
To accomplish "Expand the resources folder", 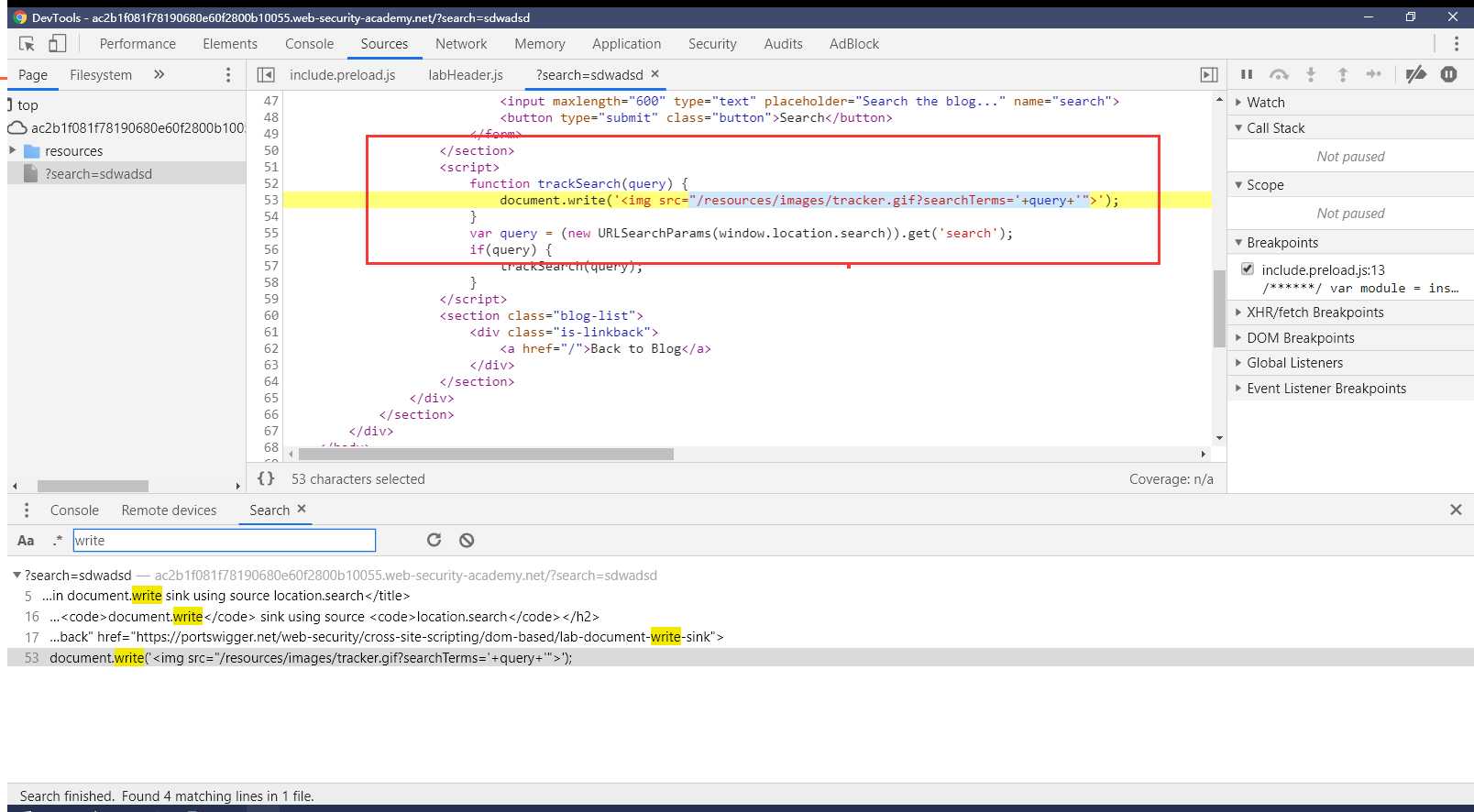I will (13, 150).
